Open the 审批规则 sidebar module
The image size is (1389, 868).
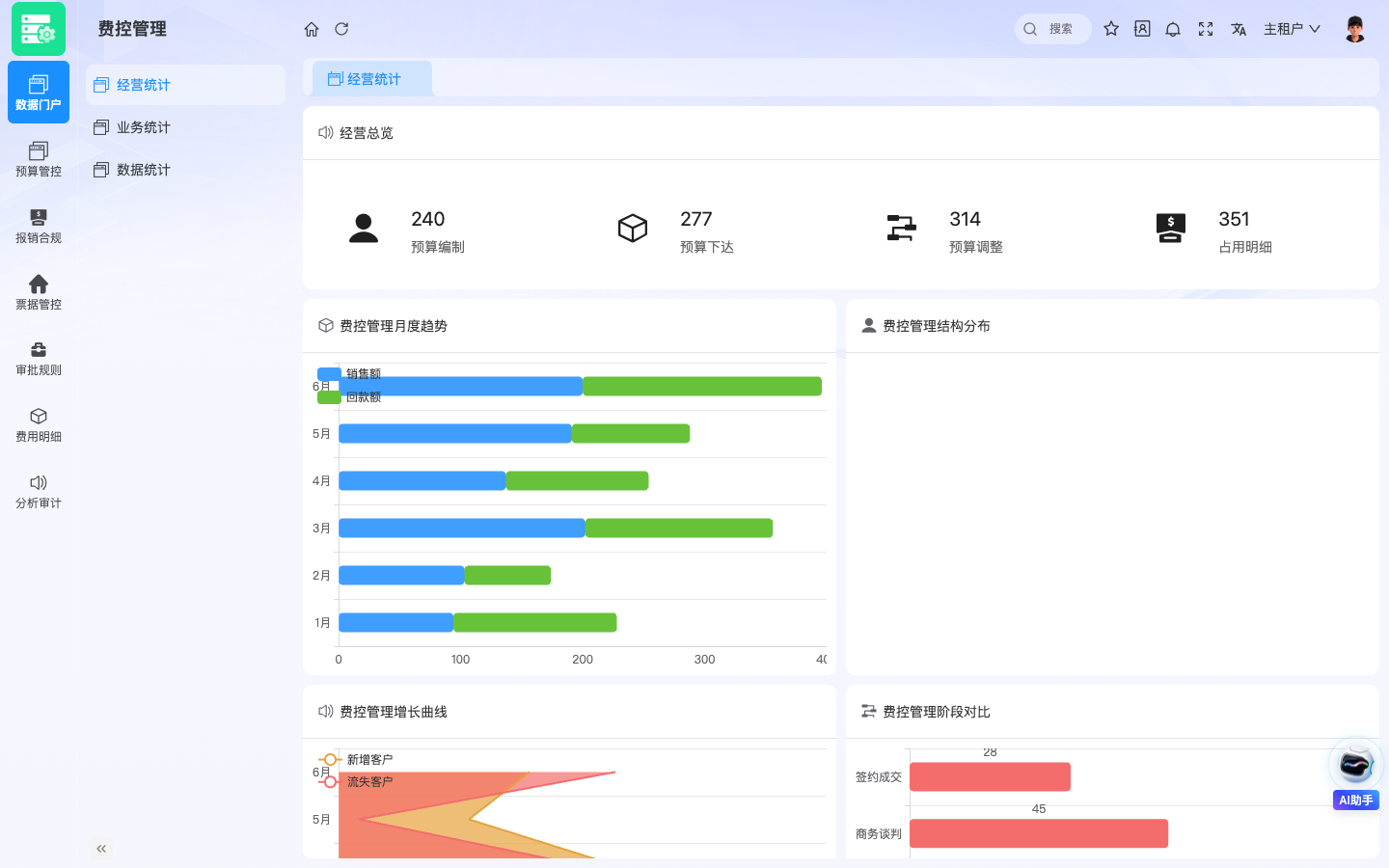pos(39,358)
